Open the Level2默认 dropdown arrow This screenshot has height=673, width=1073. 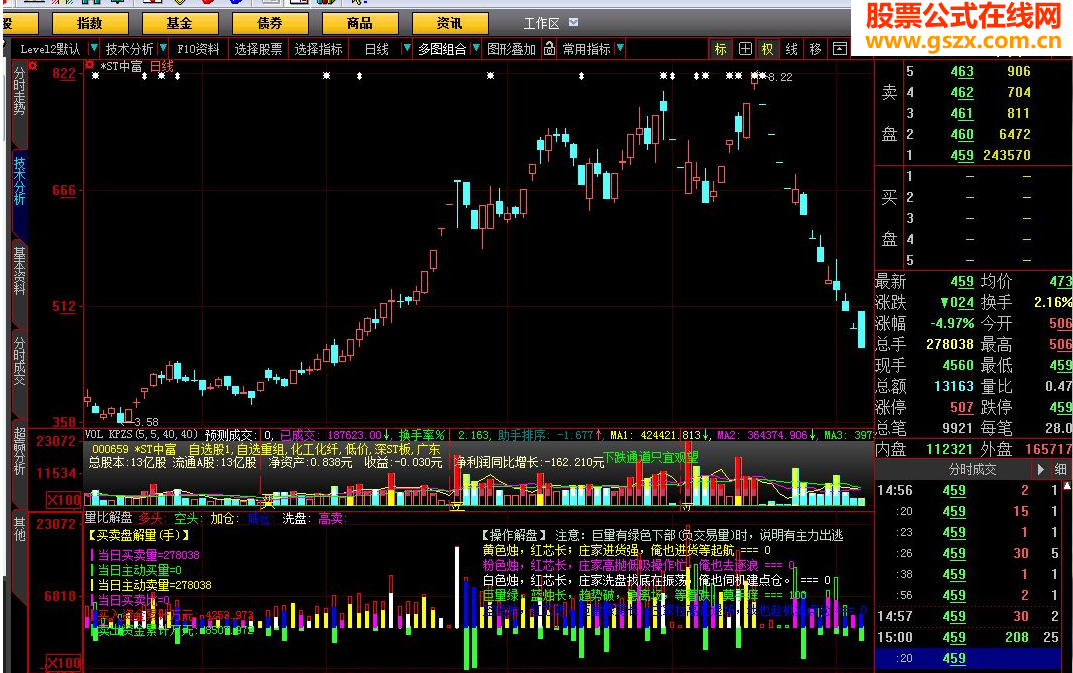tap(94, 48)
